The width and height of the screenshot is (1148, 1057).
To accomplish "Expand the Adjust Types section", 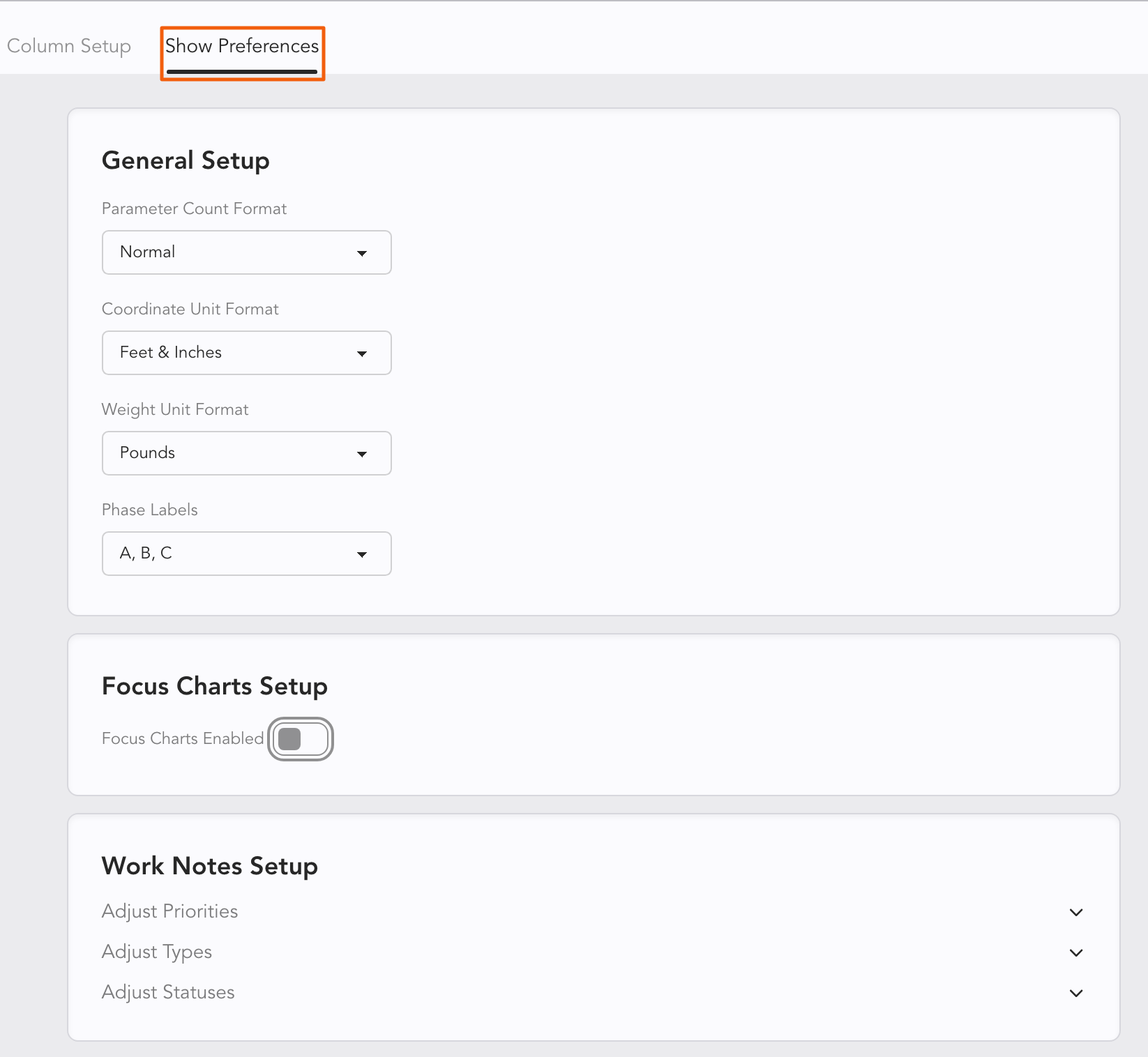I will click(157, 952).
